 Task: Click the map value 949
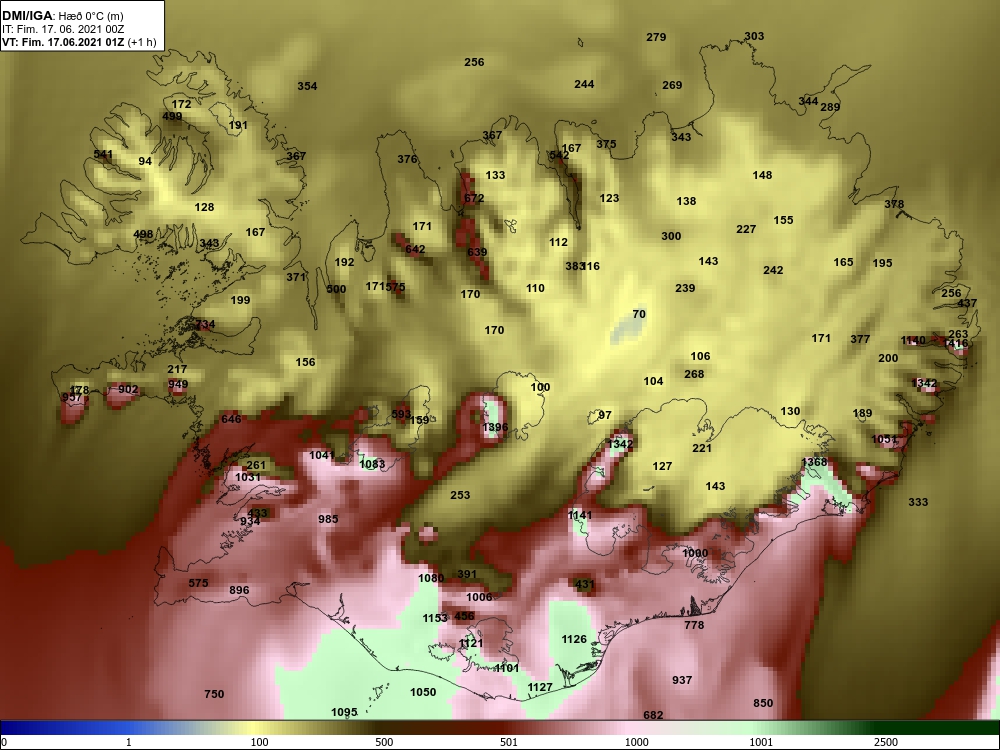[x=178, y=385]
